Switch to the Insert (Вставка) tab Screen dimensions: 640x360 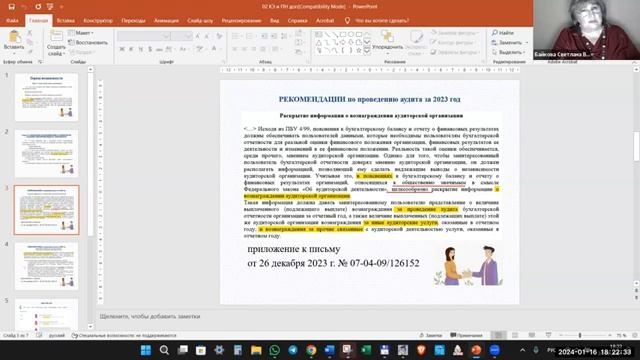coord(65,20)
